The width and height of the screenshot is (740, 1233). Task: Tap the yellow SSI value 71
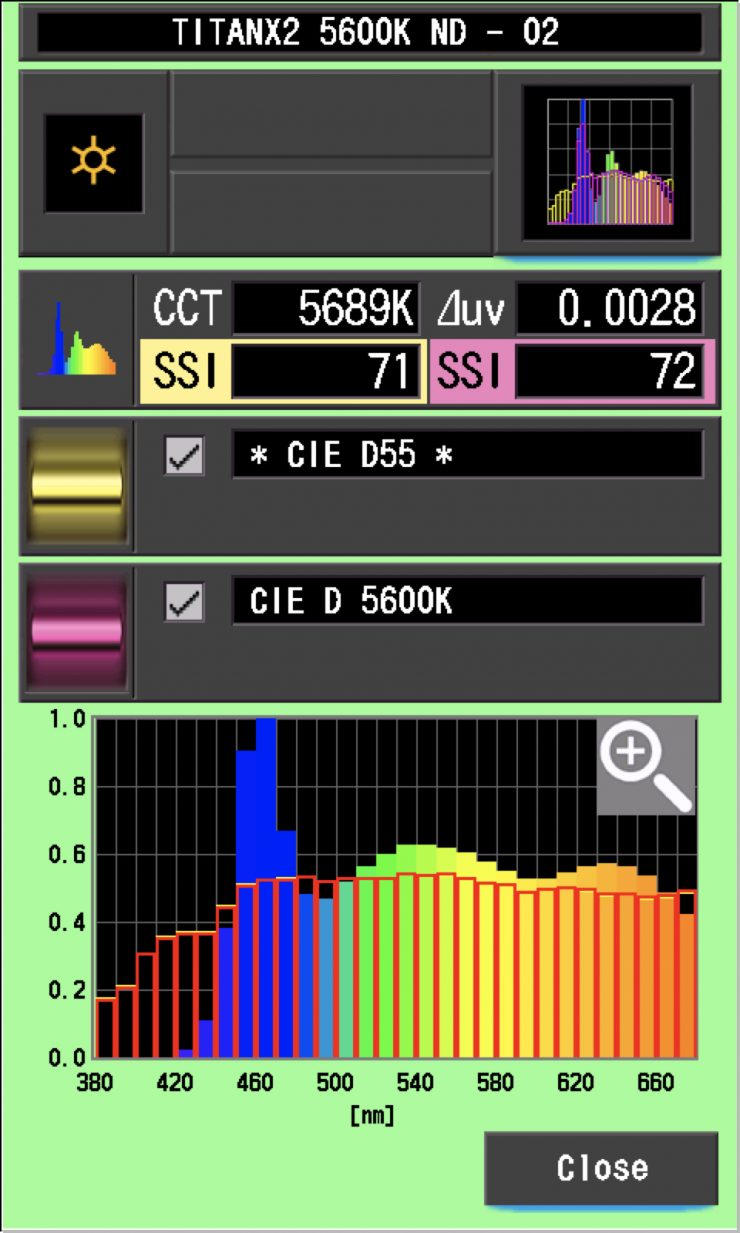click(326, 372)
